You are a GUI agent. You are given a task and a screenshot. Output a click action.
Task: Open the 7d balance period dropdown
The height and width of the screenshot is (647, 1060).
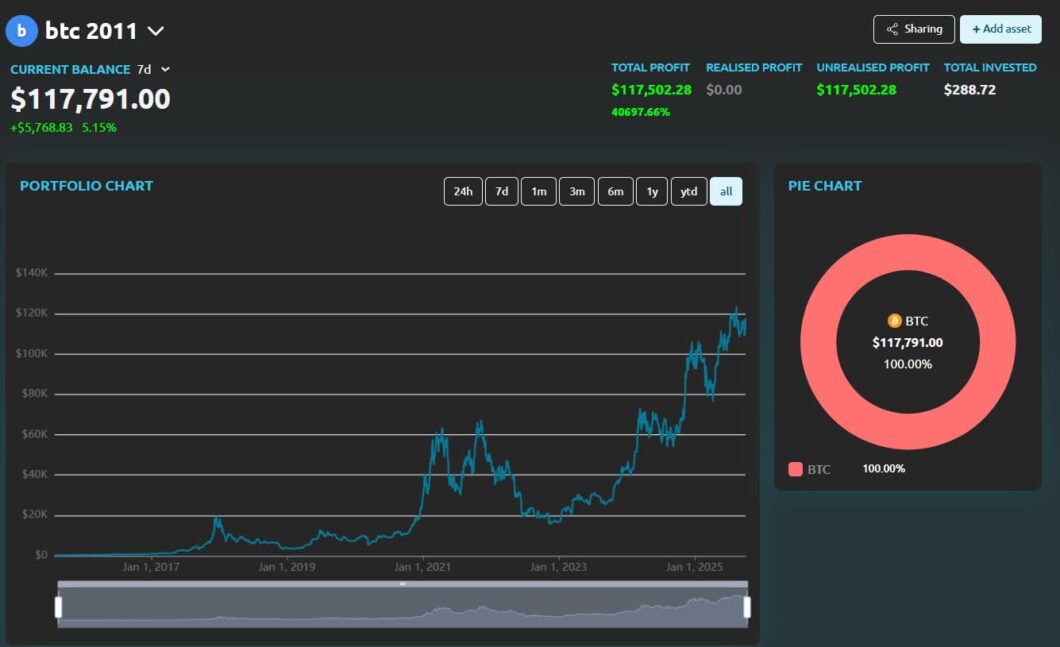coord(165,70)
